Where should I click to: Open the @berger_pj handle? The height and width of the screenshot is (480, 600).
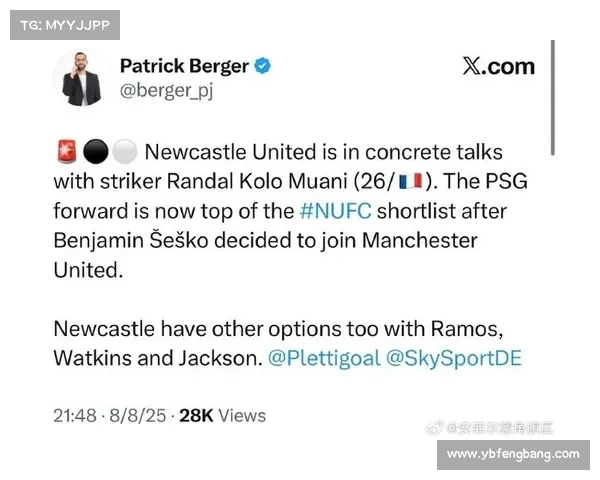(x=166, y=91)
